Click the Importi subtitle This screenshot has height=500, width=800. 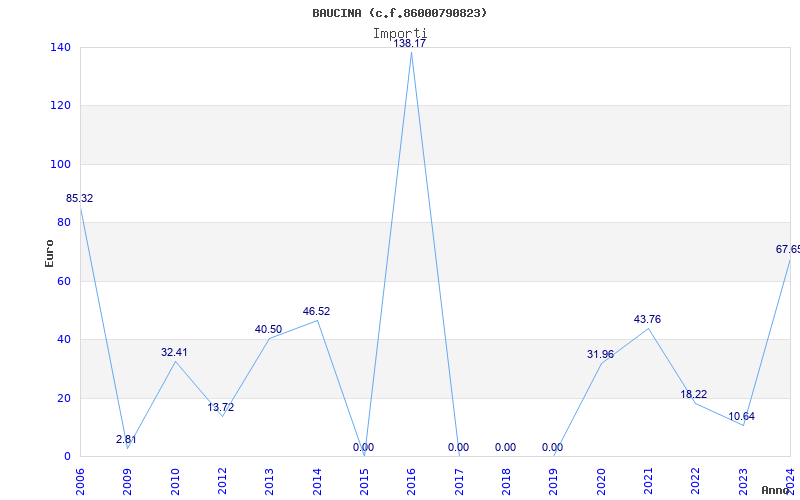coord(400,34)
